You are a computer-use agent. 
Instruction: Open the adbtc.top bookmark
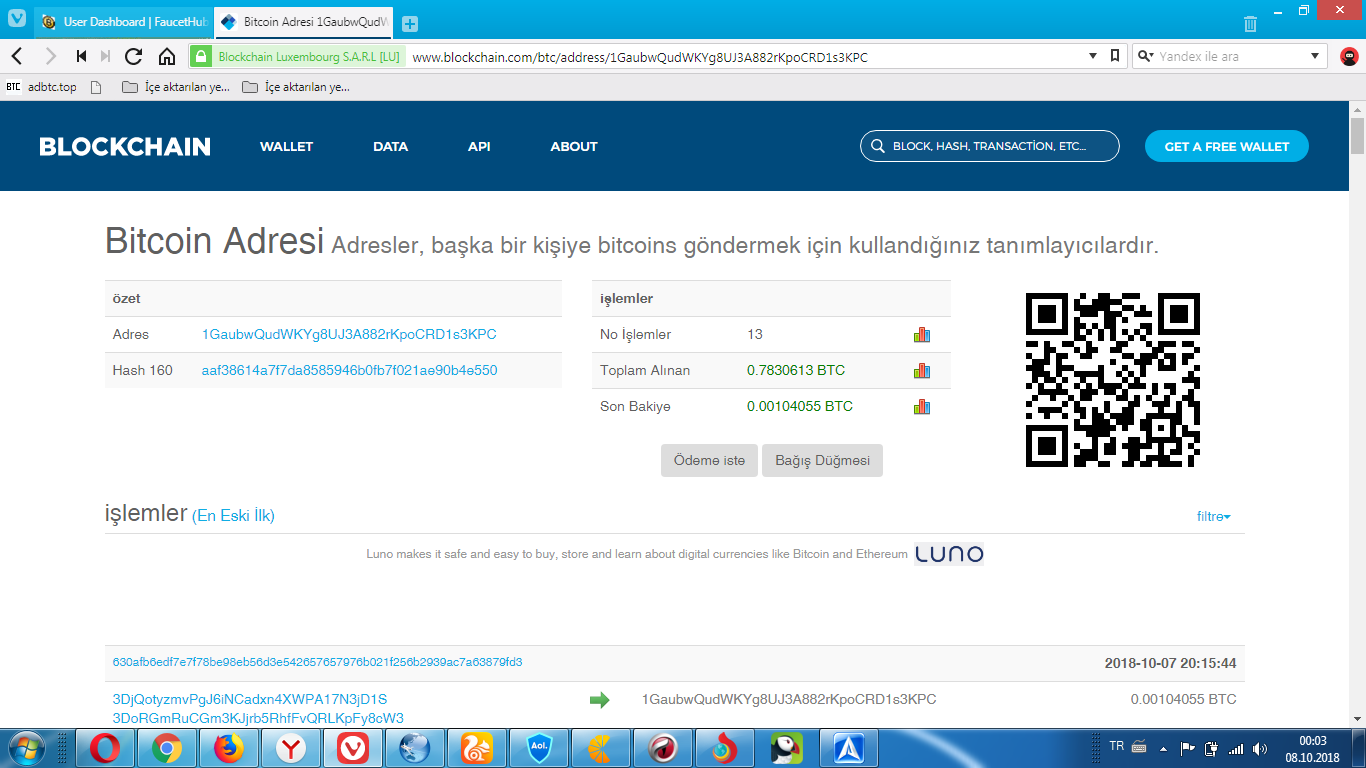click(x=41, y=87)
